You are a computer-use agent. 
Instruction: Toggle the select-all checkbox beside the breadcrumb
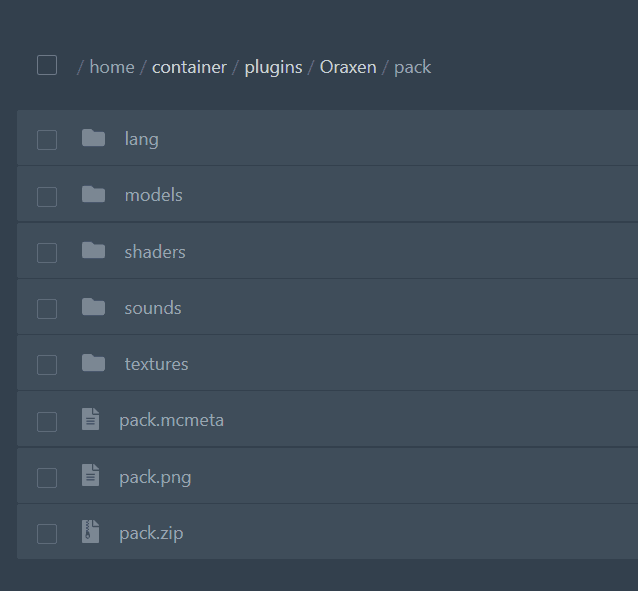(x=47, y=65)
